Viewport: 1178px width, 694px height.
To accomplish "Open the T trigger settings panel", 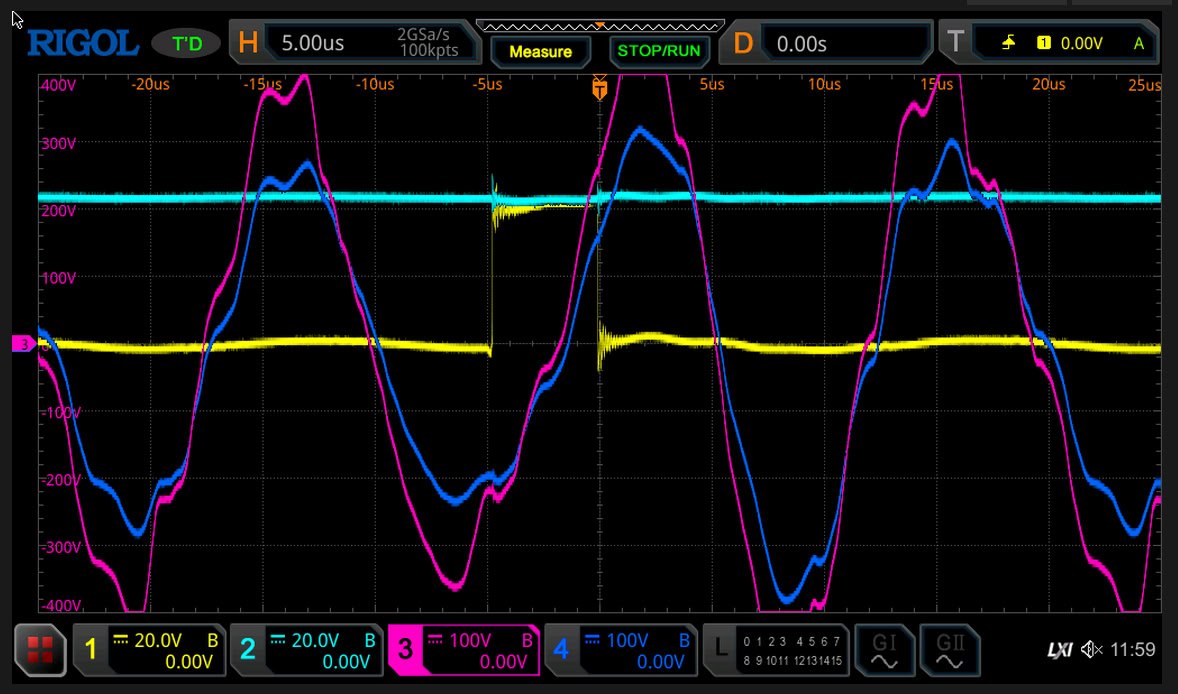I will [1050, 44].
